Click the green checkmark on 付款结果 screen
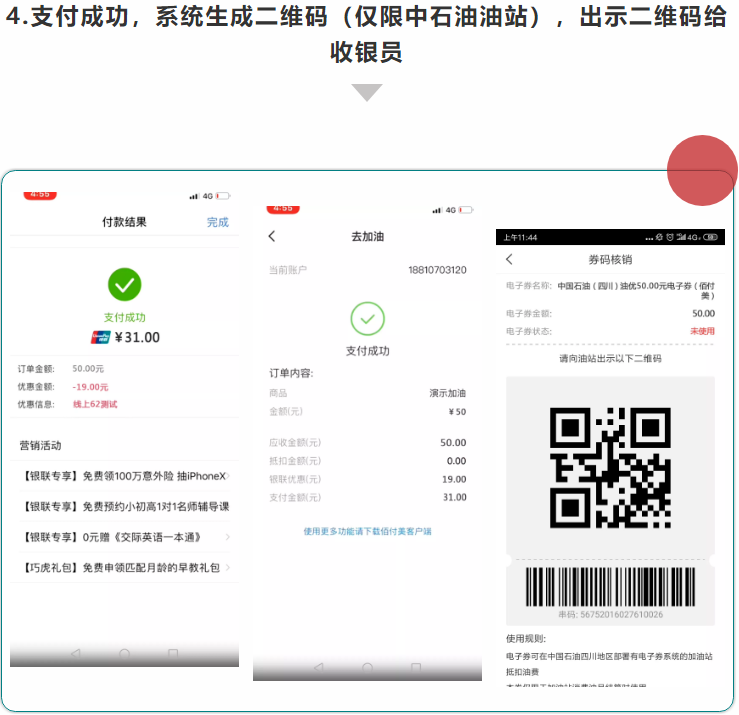739x715 pixels. coord(124,285)
